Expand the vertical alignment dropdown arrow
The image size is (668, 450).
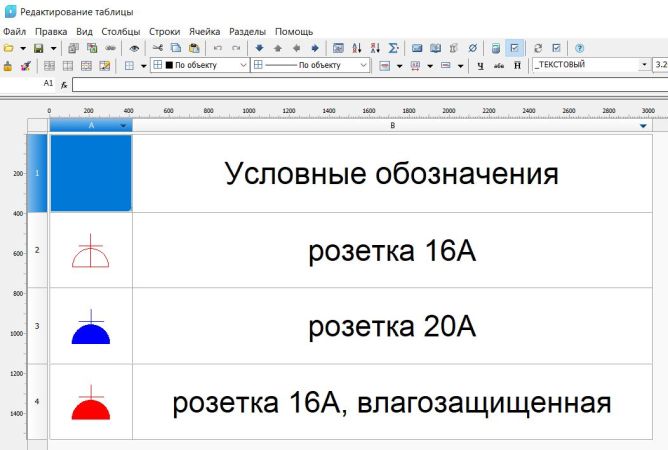click(399, 66)
